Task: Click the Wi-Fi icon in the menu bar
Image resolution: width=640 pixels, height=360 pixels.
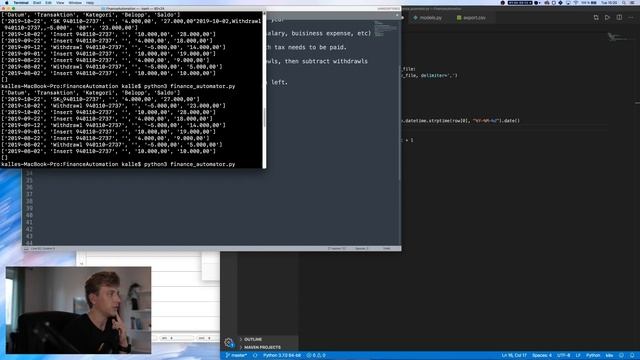Action: [576, 2]
